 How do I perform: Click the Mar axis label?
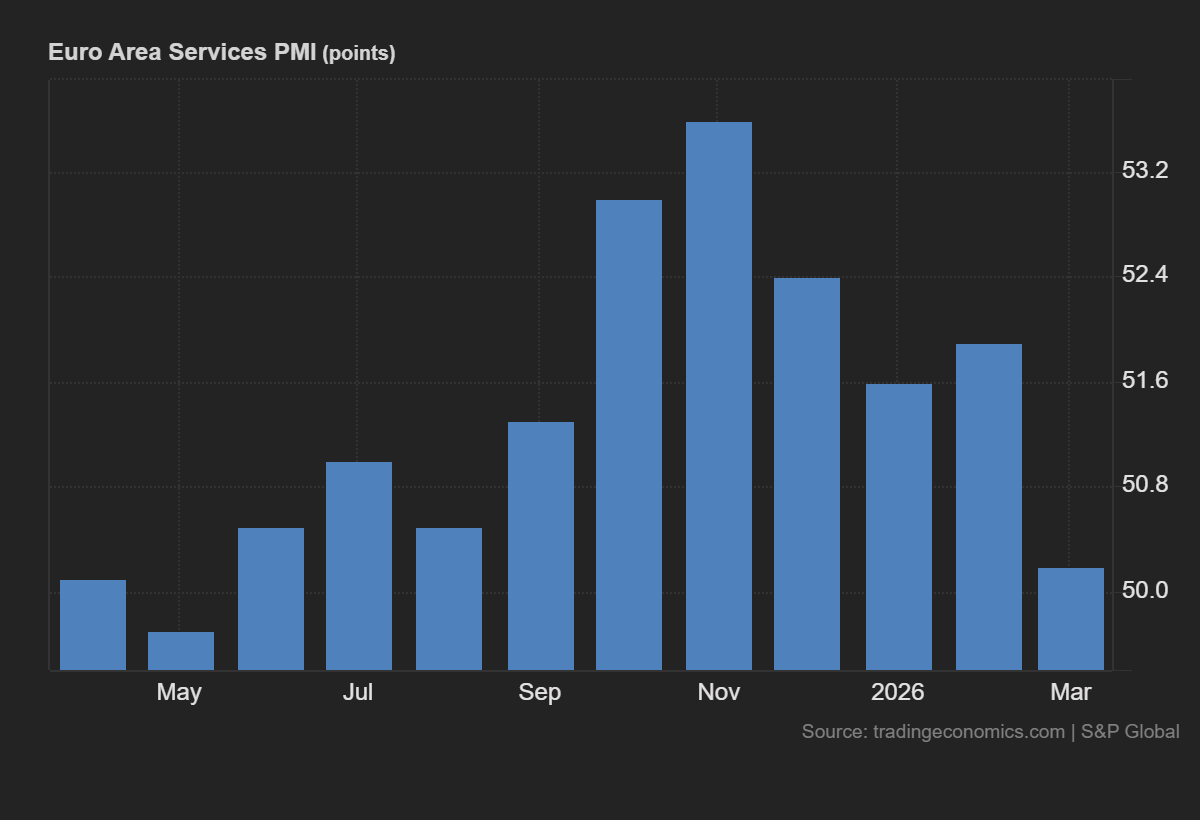click(x=1071, y=692)
